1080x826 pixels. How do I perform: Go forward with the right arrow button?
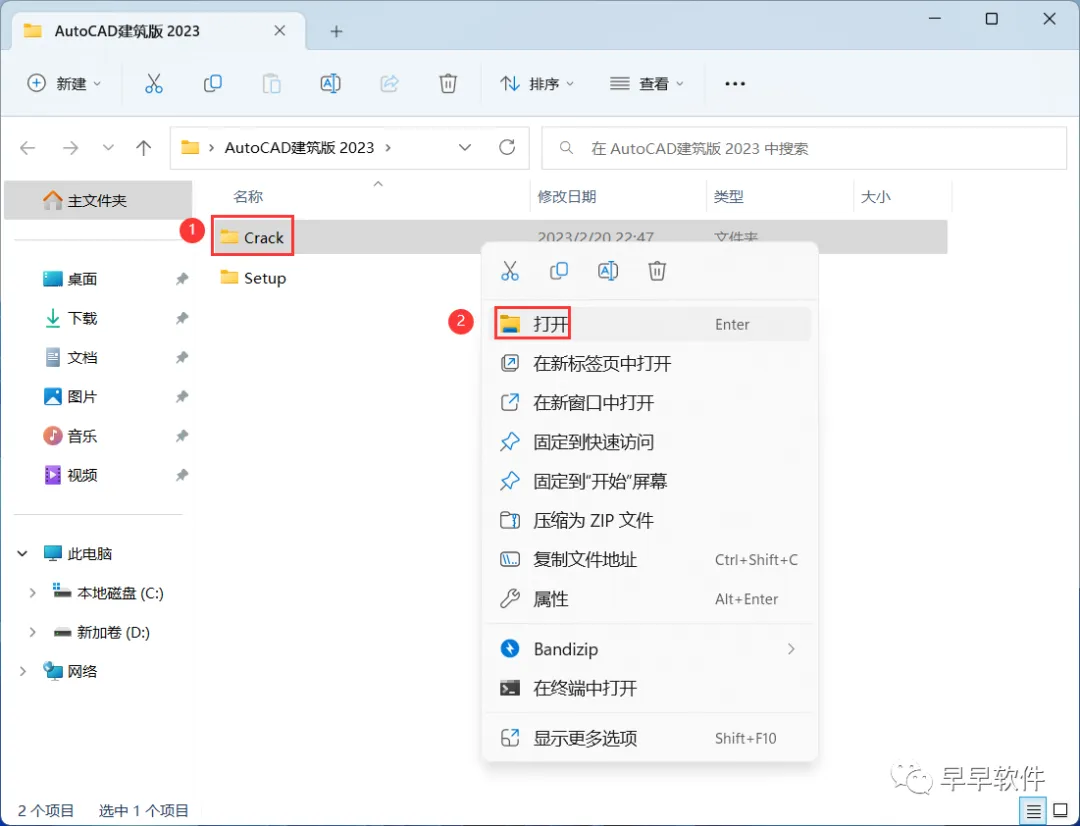click(70, 147)
